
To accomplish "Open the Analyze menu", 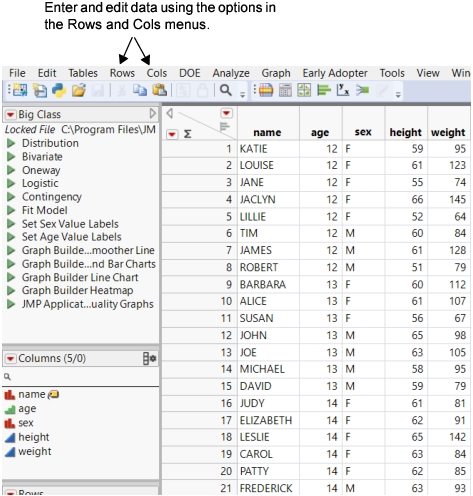I will click(231, 73).
